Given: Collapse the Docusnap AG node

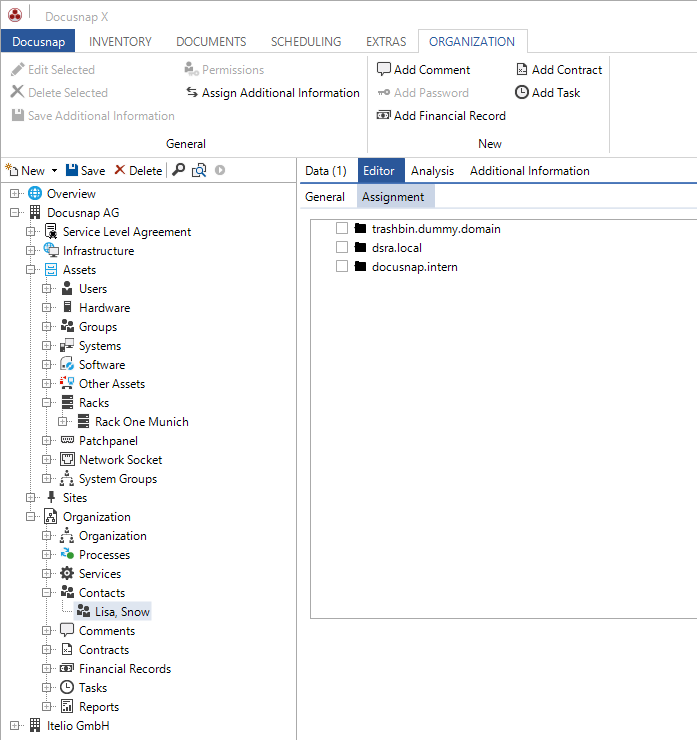Looking at the screenshot, I should [15, 212].
